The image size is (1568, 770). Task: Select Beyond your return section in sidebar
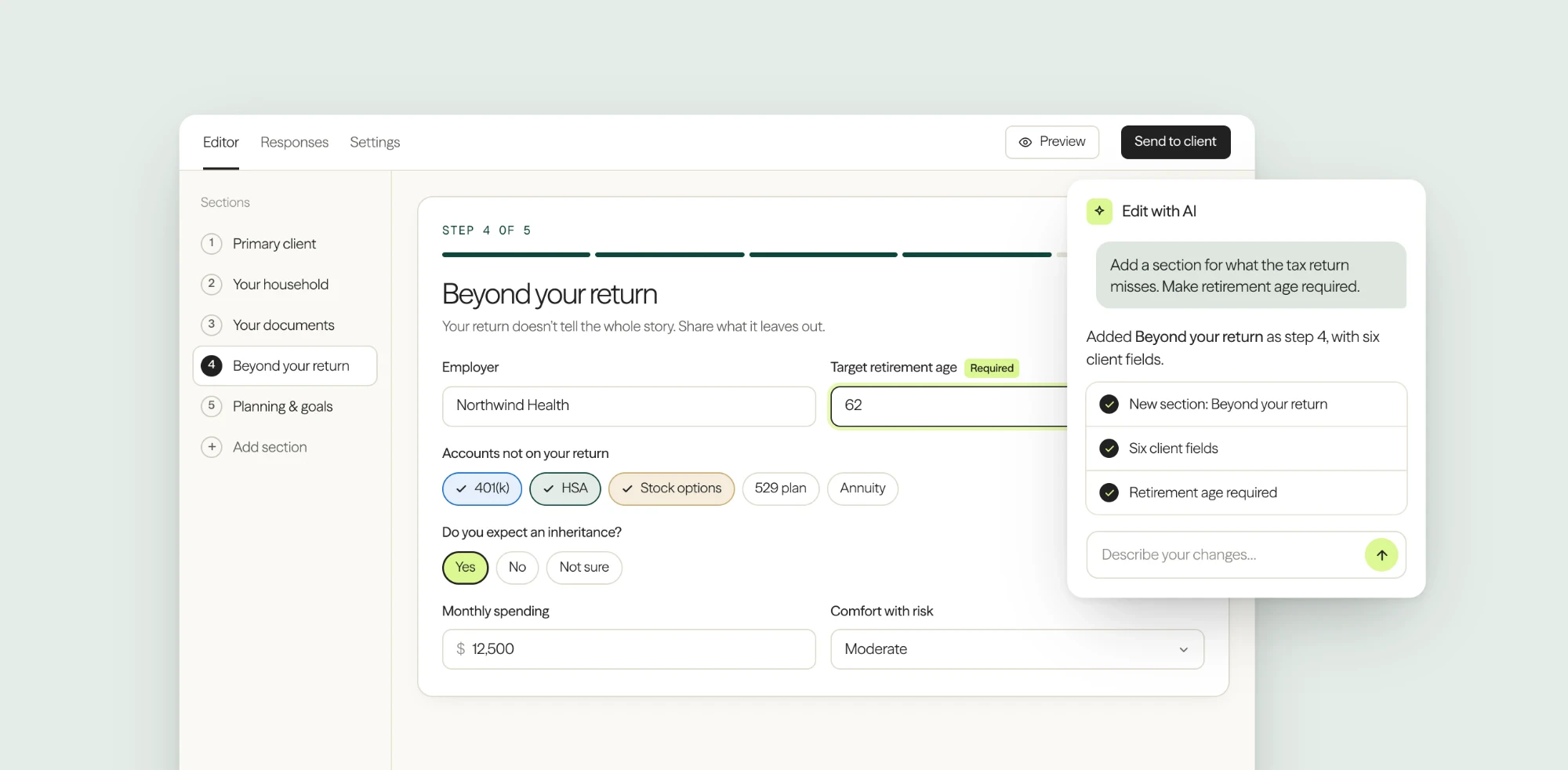tap(285, 366)
